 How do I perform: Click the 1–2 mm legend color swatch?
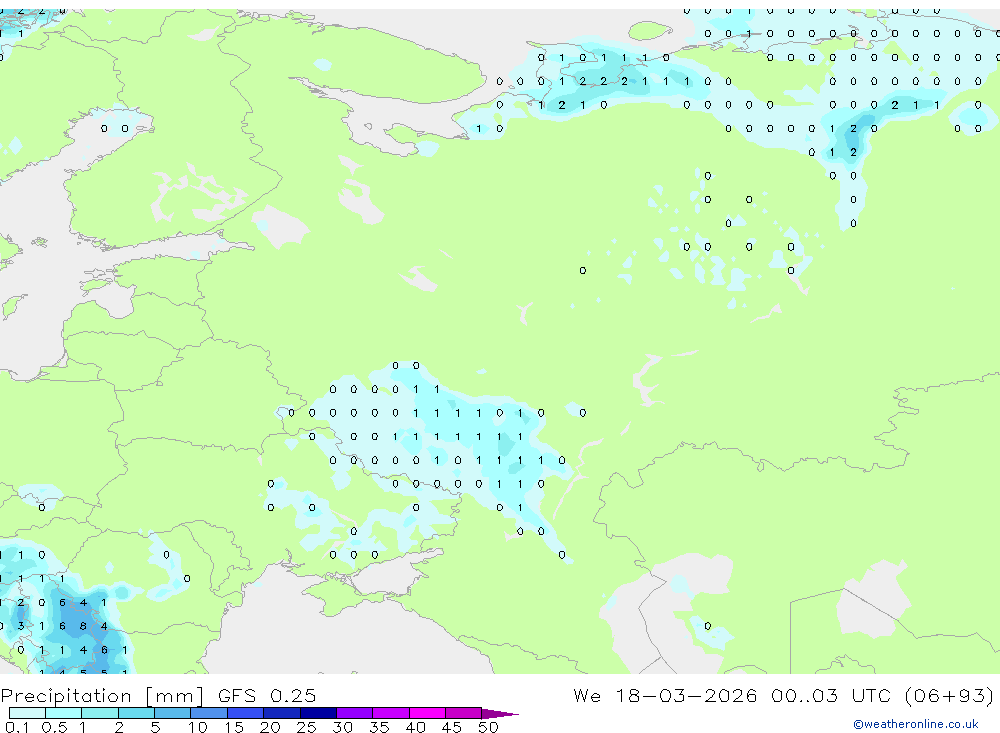(100, 713)
